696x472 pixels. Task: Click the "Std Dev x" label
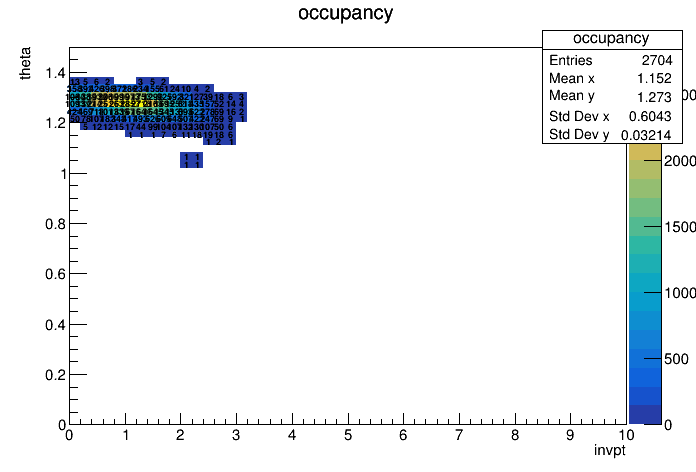(579, 116)
